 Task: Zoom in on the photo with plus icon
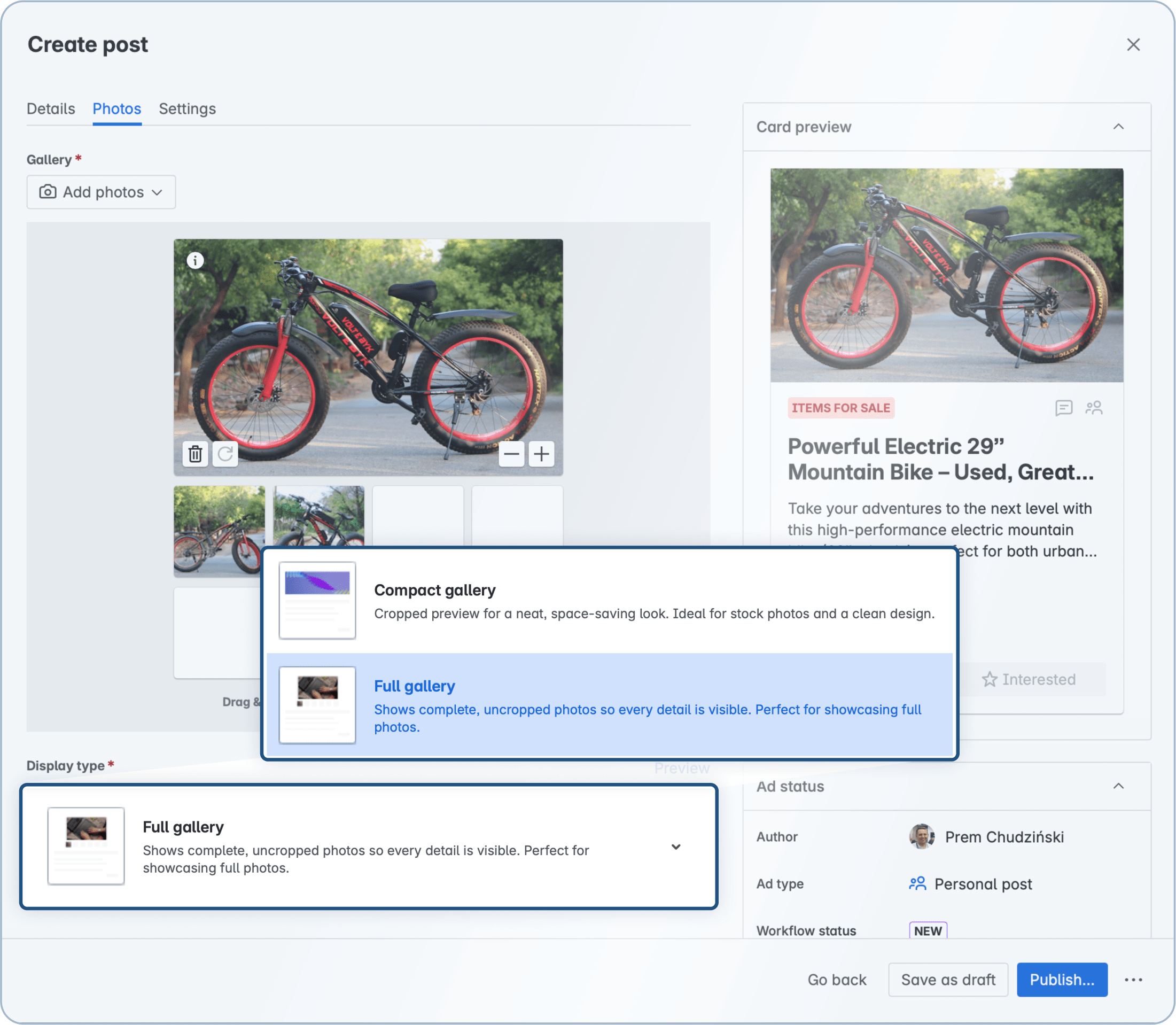pos(541,454)
